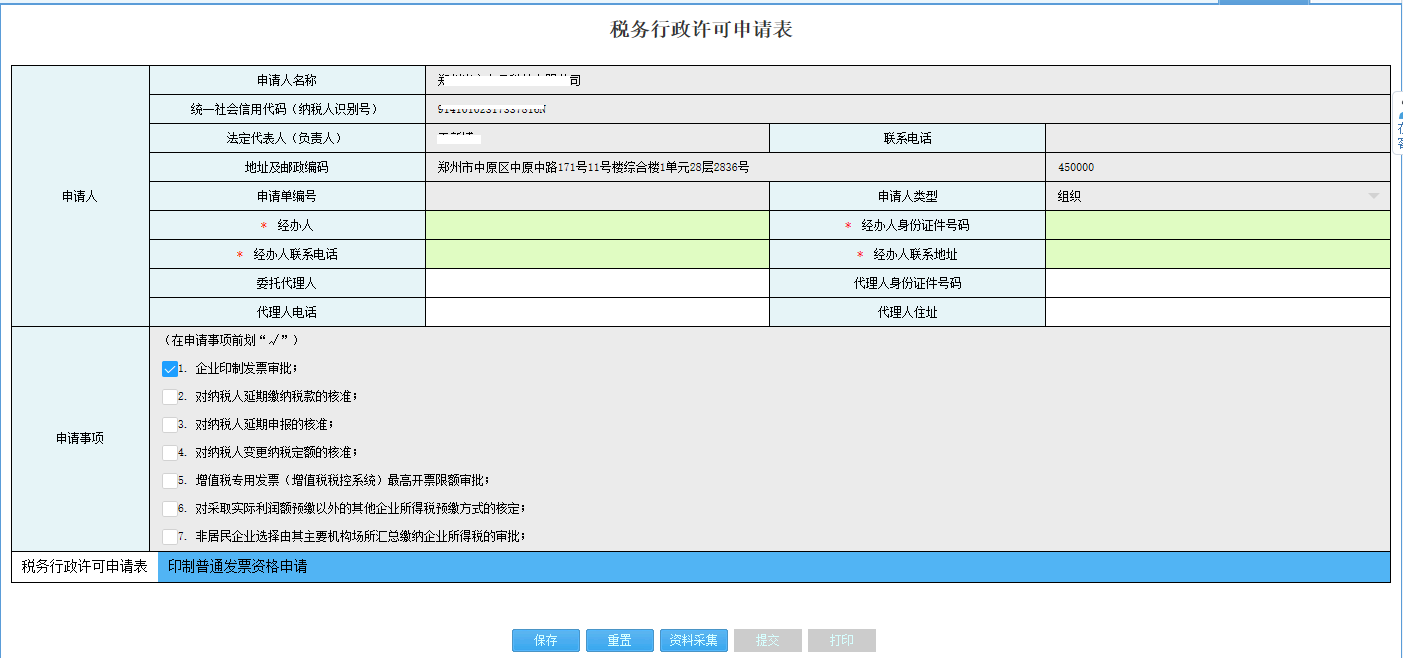Click the 打印 print button

point(842,640)
